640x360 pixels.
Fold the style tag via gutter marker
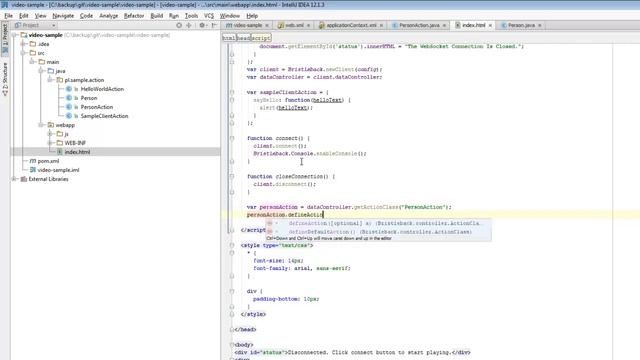pyautogui.click(x=232, y=245)
